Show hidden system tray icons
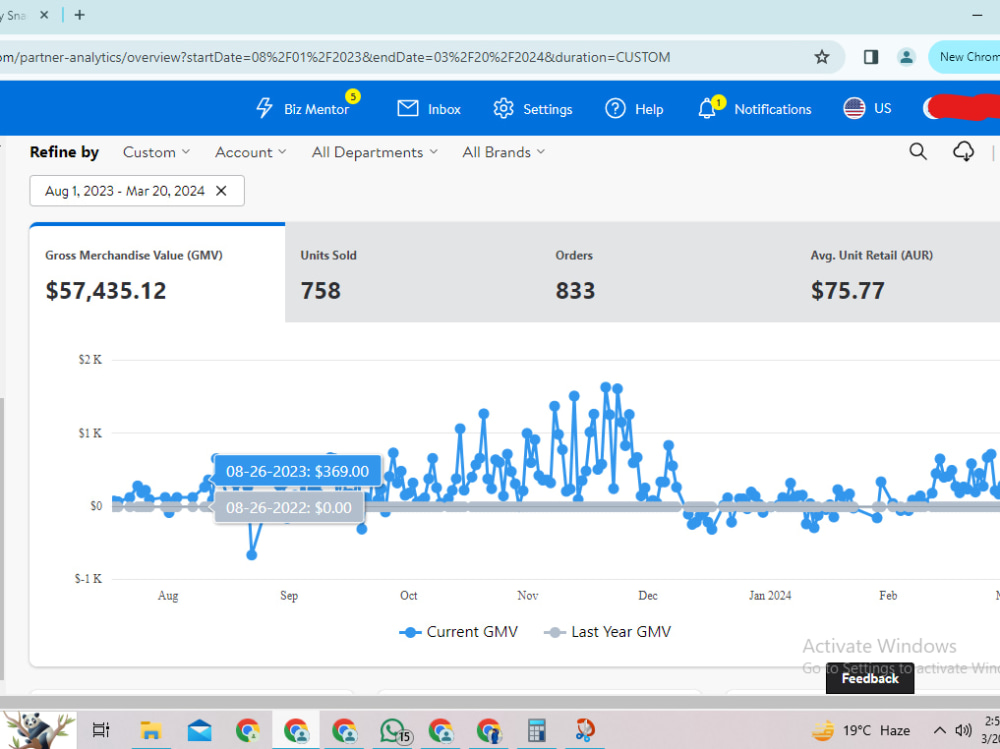 coord(939,730)
